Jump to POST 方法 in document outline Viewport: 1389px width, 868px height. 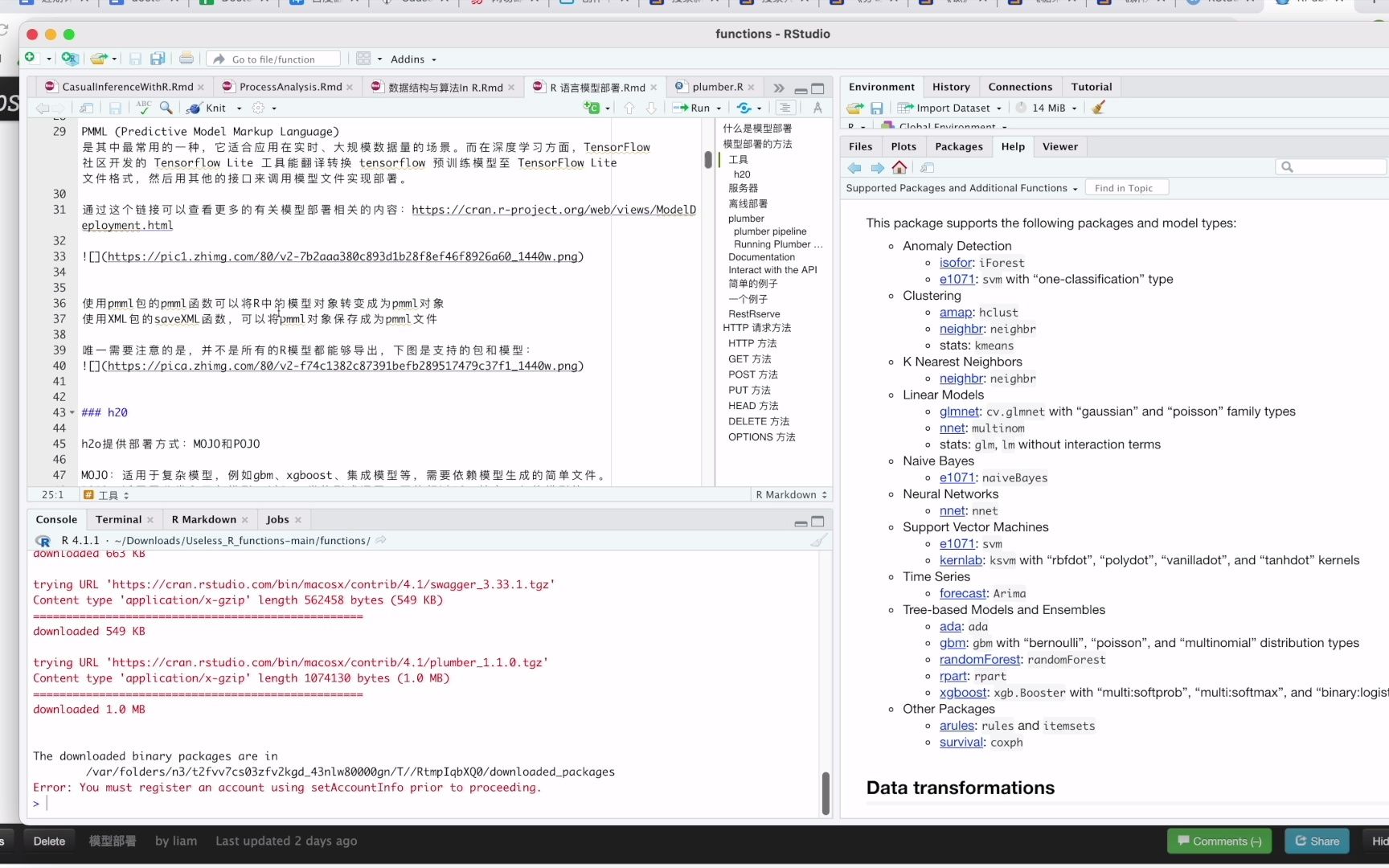[x=752, y=375]
